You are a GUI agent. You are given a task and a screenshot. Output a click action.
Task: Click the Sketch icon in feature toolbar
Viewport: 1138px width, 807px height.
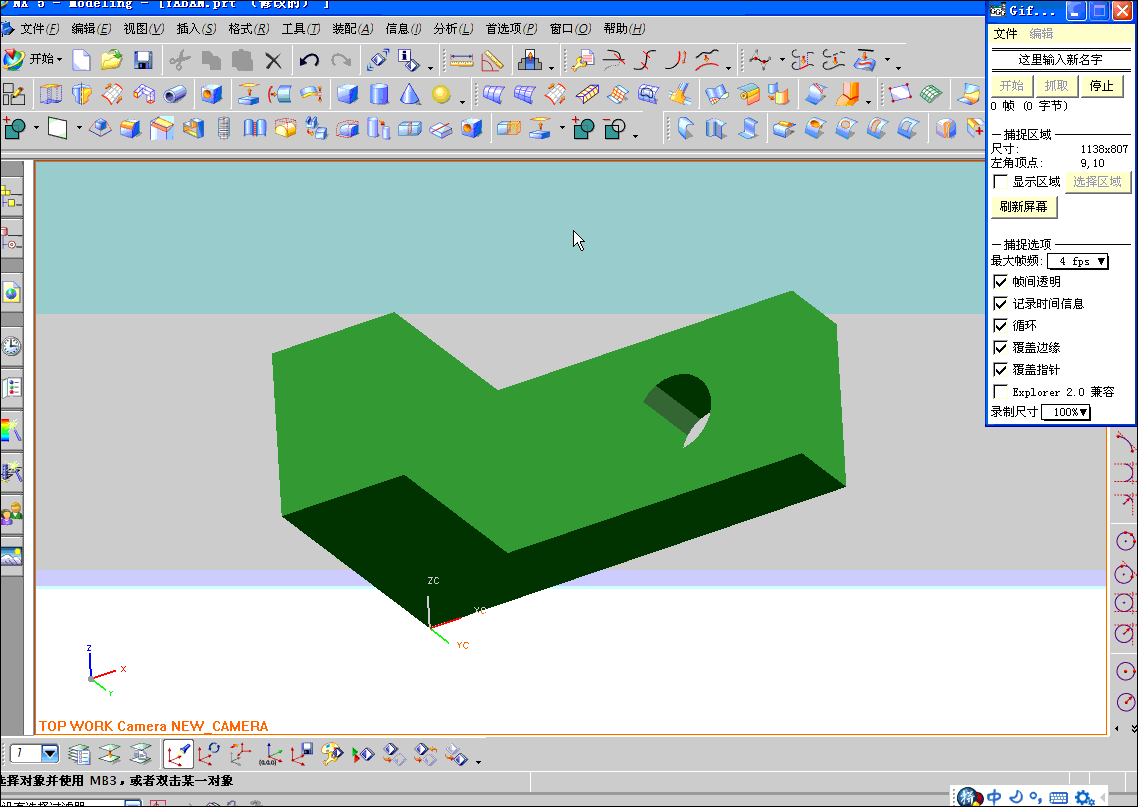tap(14, 94)
